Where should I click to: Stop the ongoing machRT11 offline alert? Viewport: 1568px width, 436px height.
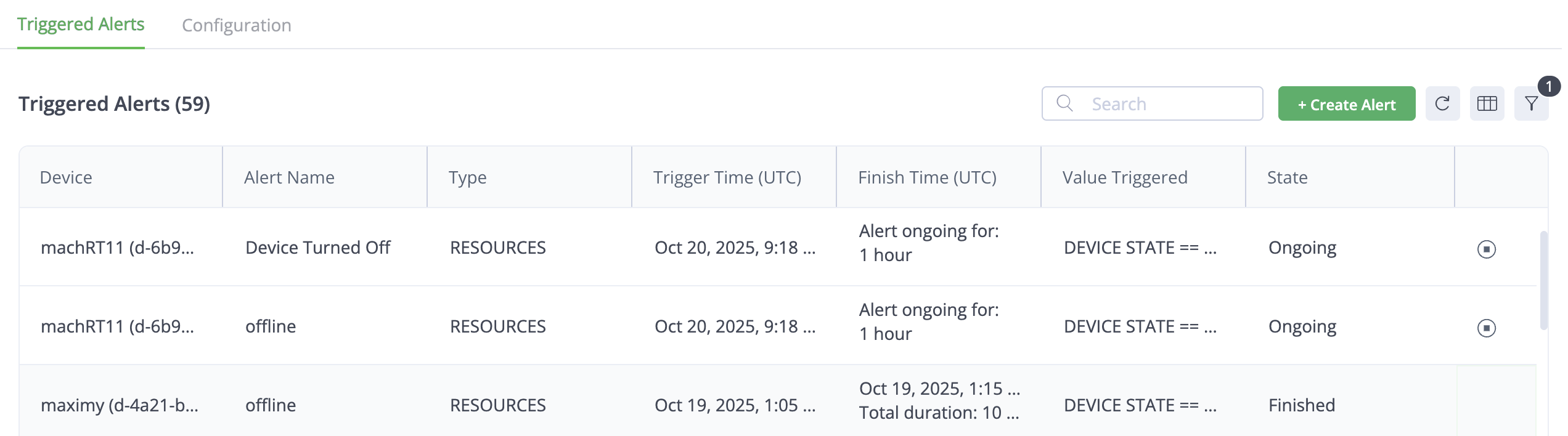[1486, 328]
